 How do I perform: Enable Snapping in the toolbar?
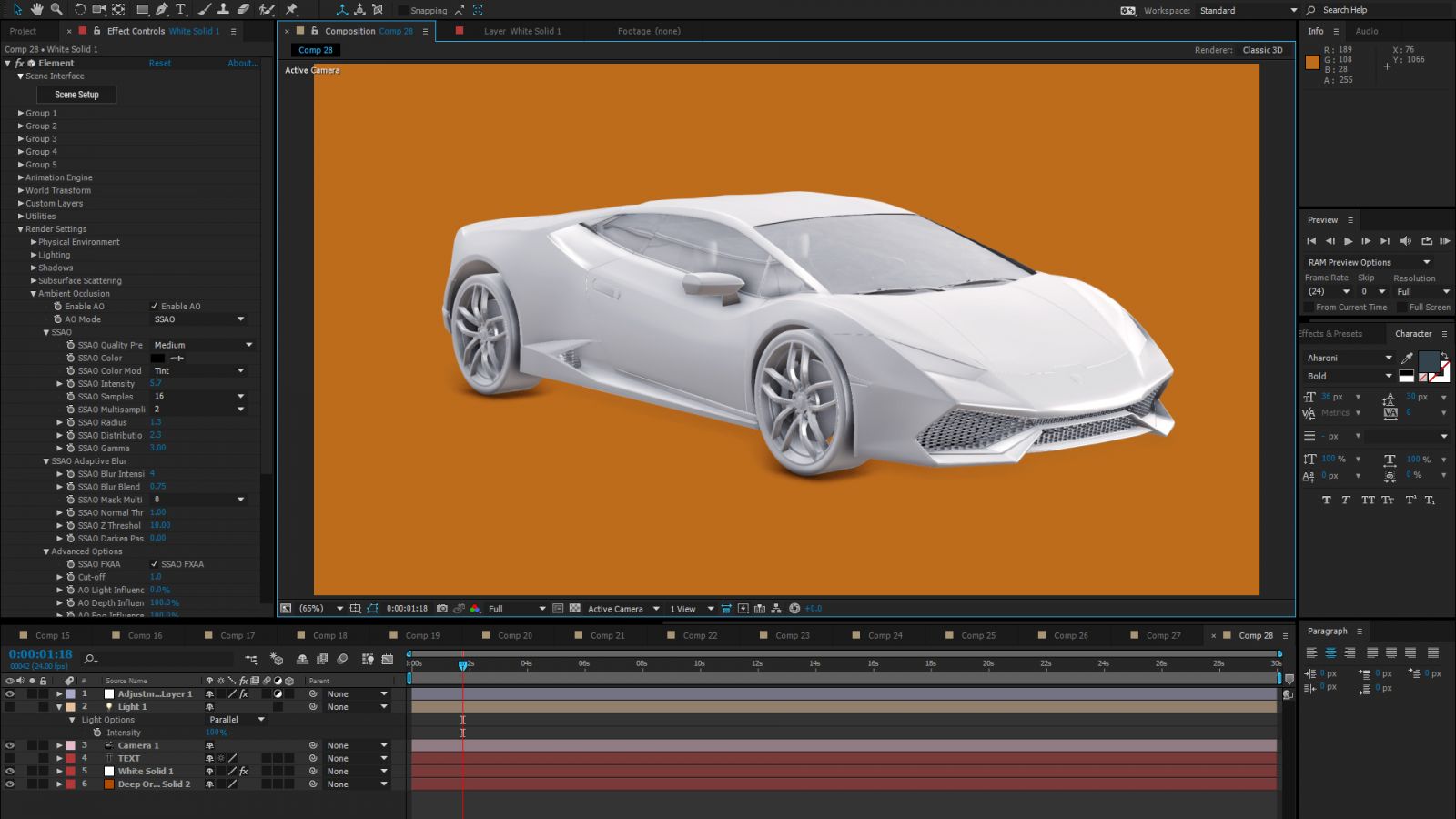pos(402,10)
